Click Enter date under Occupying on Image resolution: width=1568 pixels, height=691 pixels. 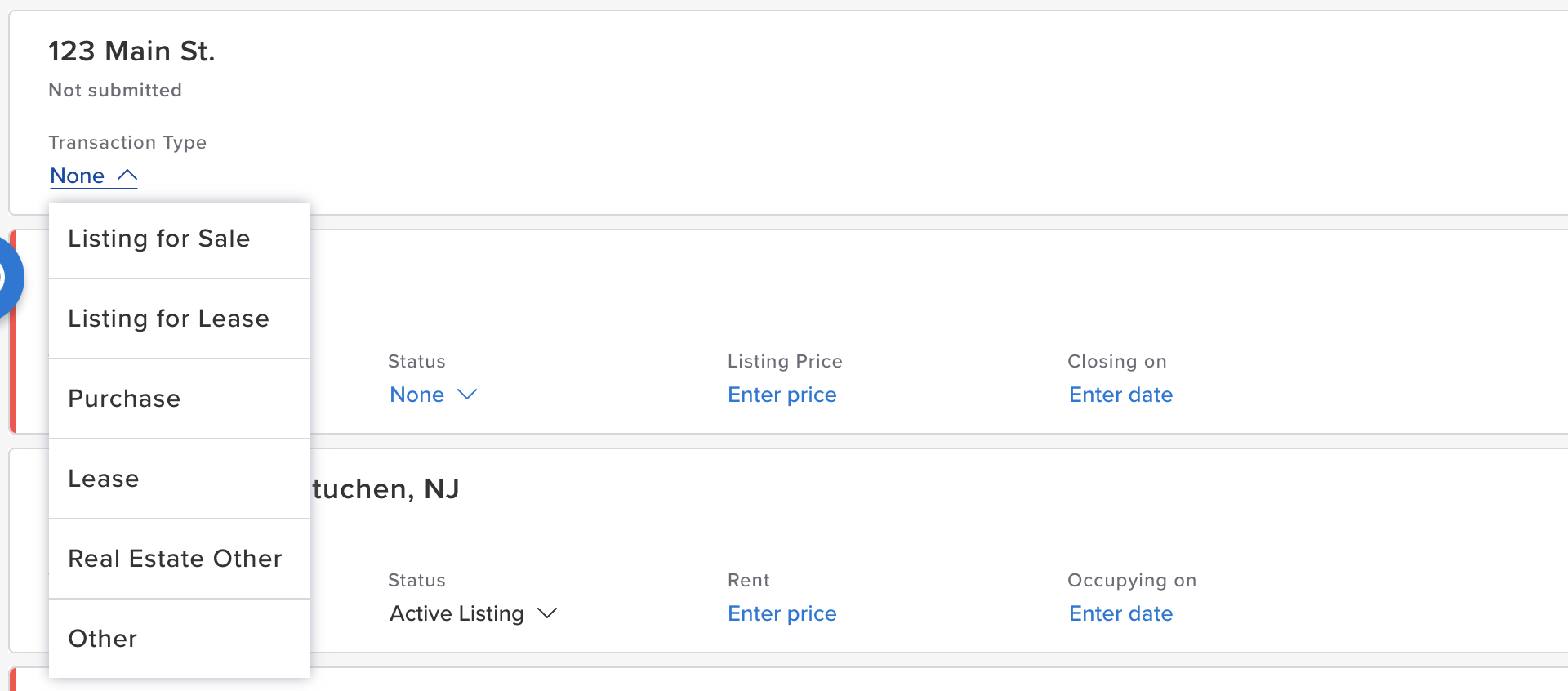click(1121, 613)
